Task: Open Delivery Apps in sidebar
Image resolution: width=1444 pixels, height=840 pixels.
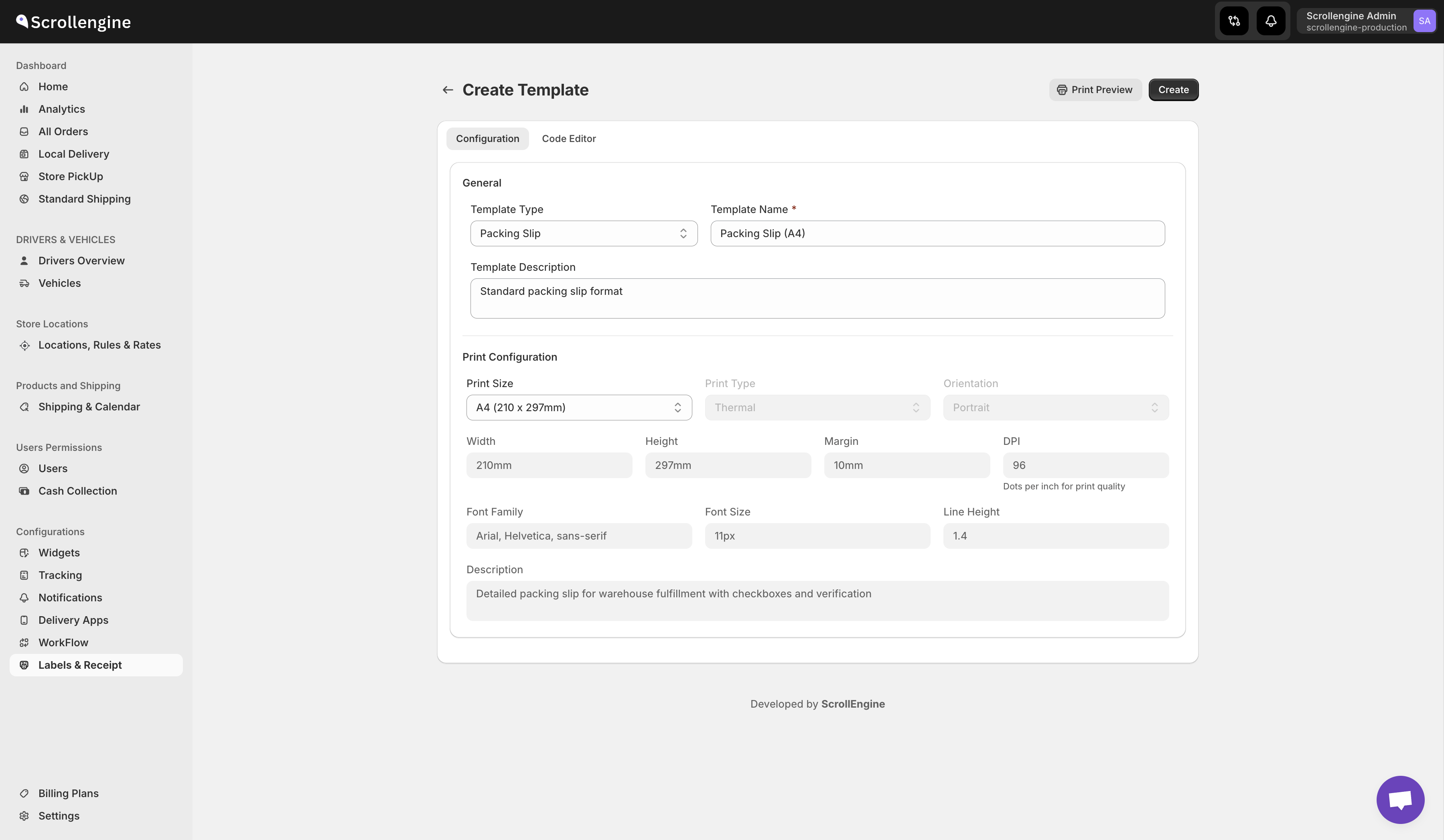Action: (73, 620)
